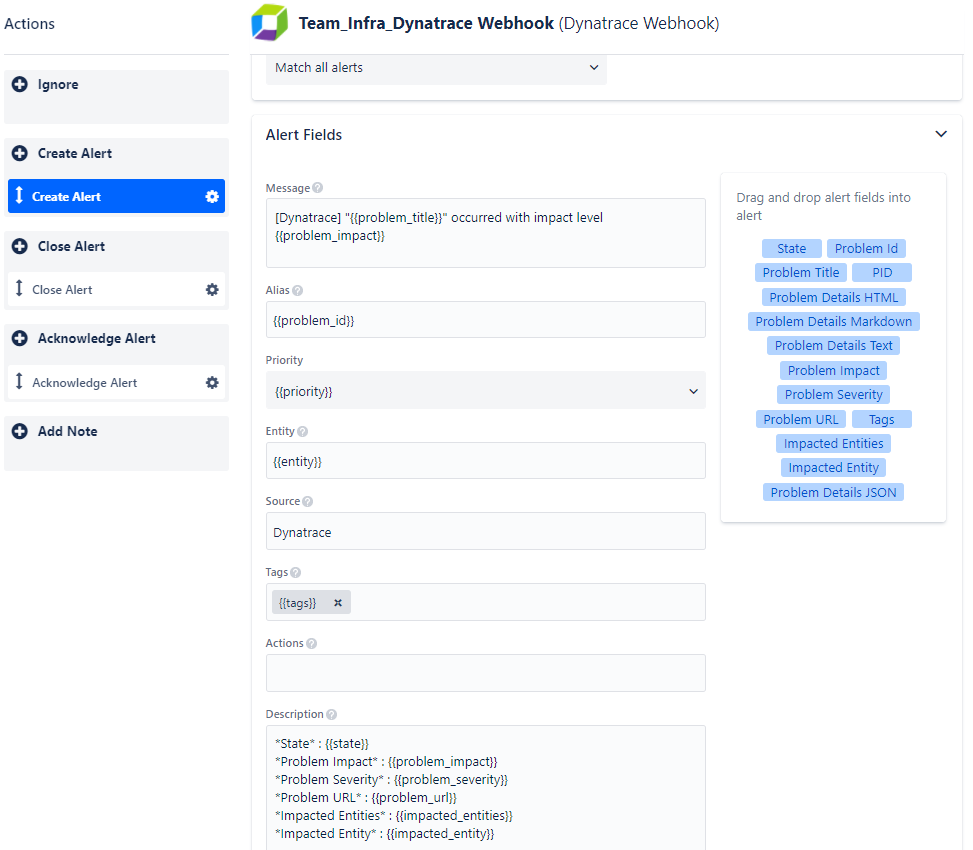Open help tooltip for Actions field

tap(312, 643)
